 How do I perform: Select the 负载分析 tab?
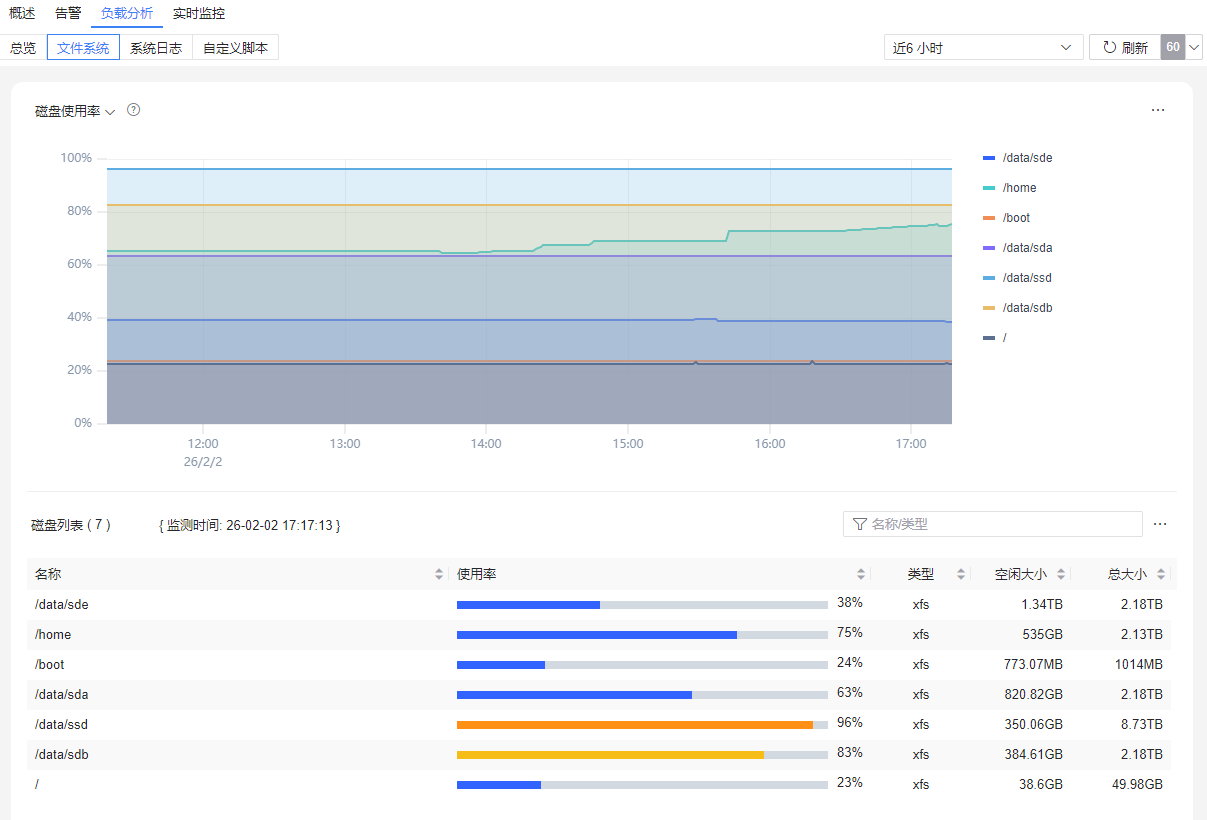click(x=127, y=14)
